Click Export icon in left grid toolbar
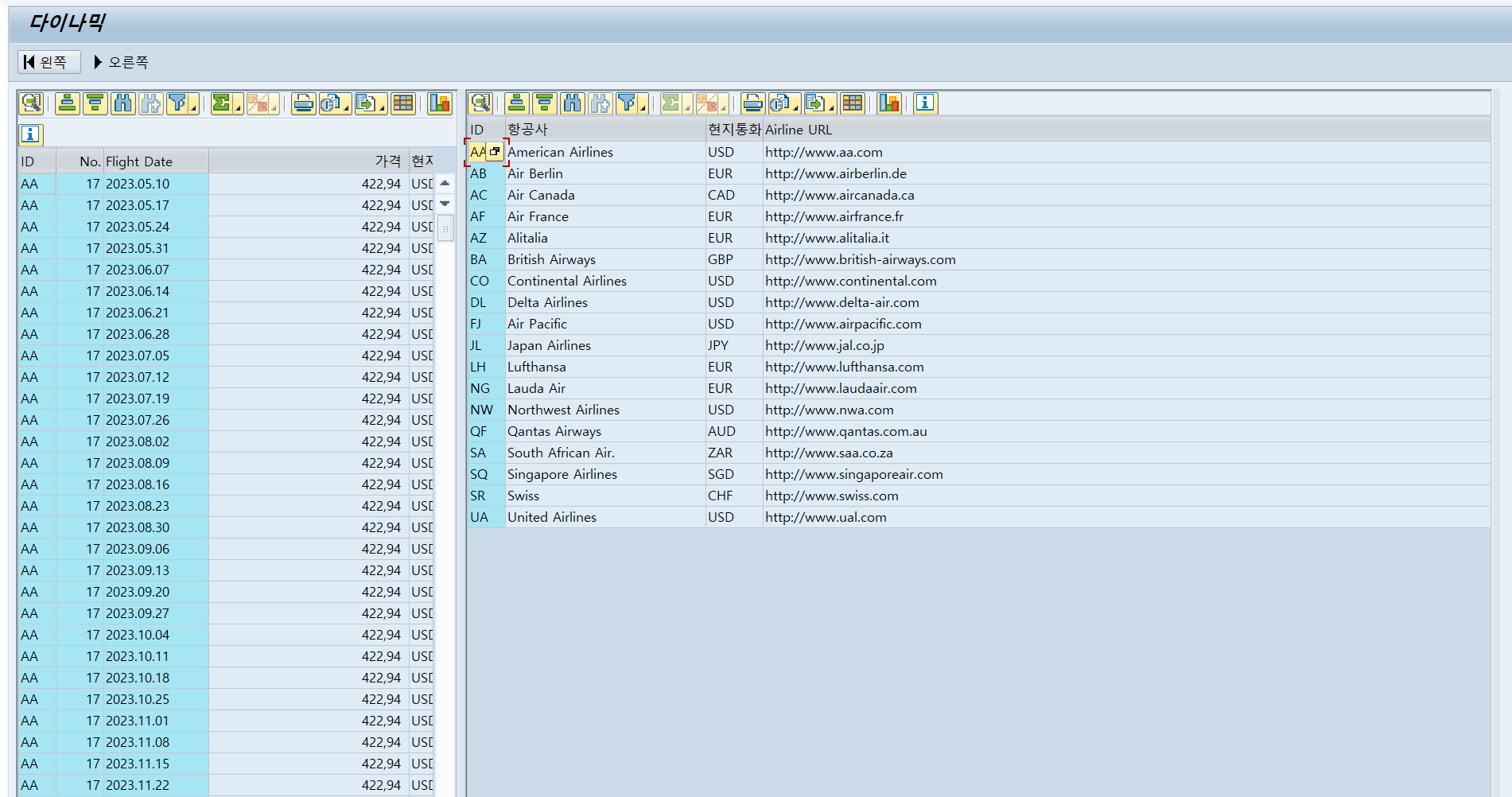1512x797 pixels. pos(365,103)
